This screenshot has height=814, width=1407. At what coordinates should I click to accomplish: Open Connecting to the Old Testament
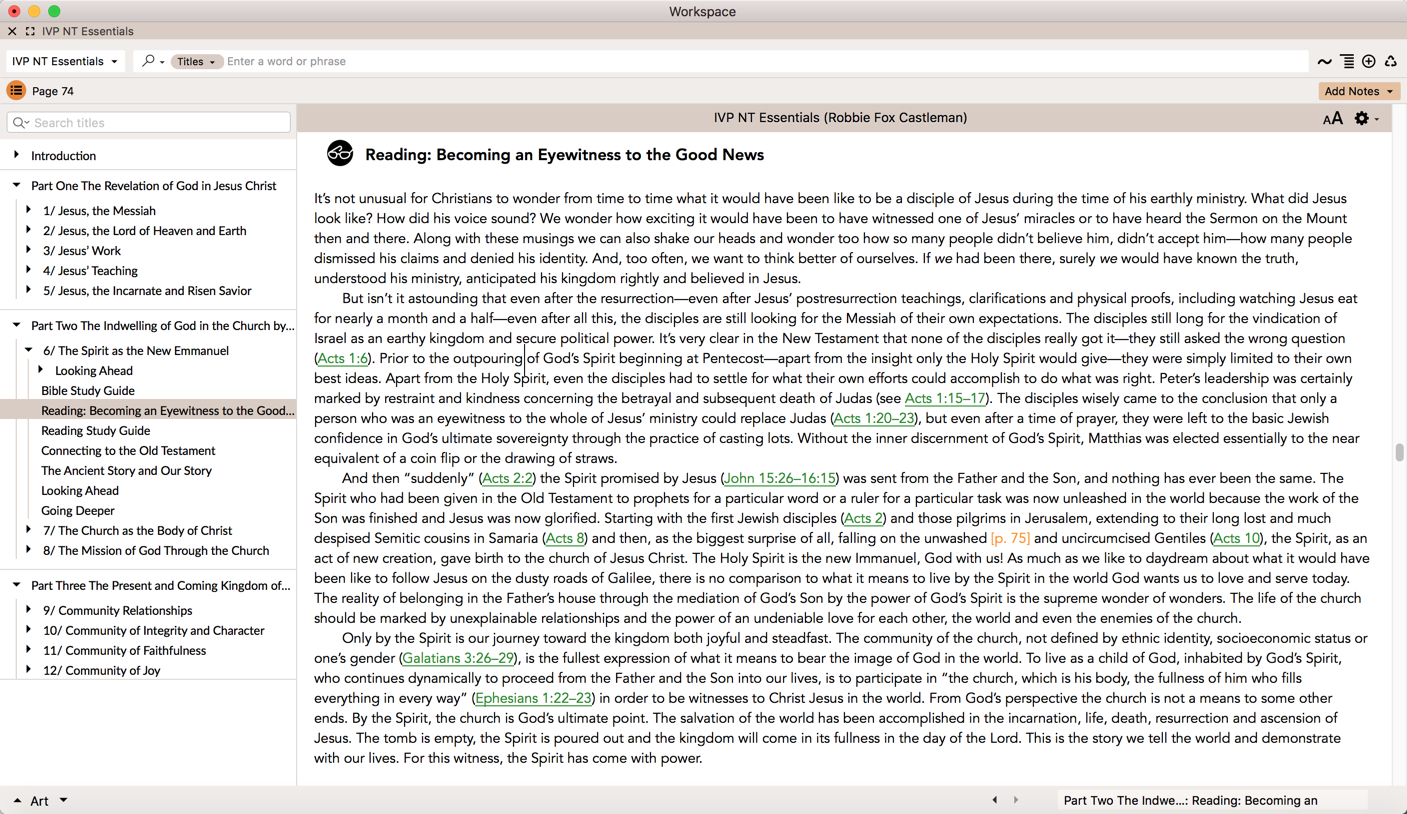pos(128,450)
